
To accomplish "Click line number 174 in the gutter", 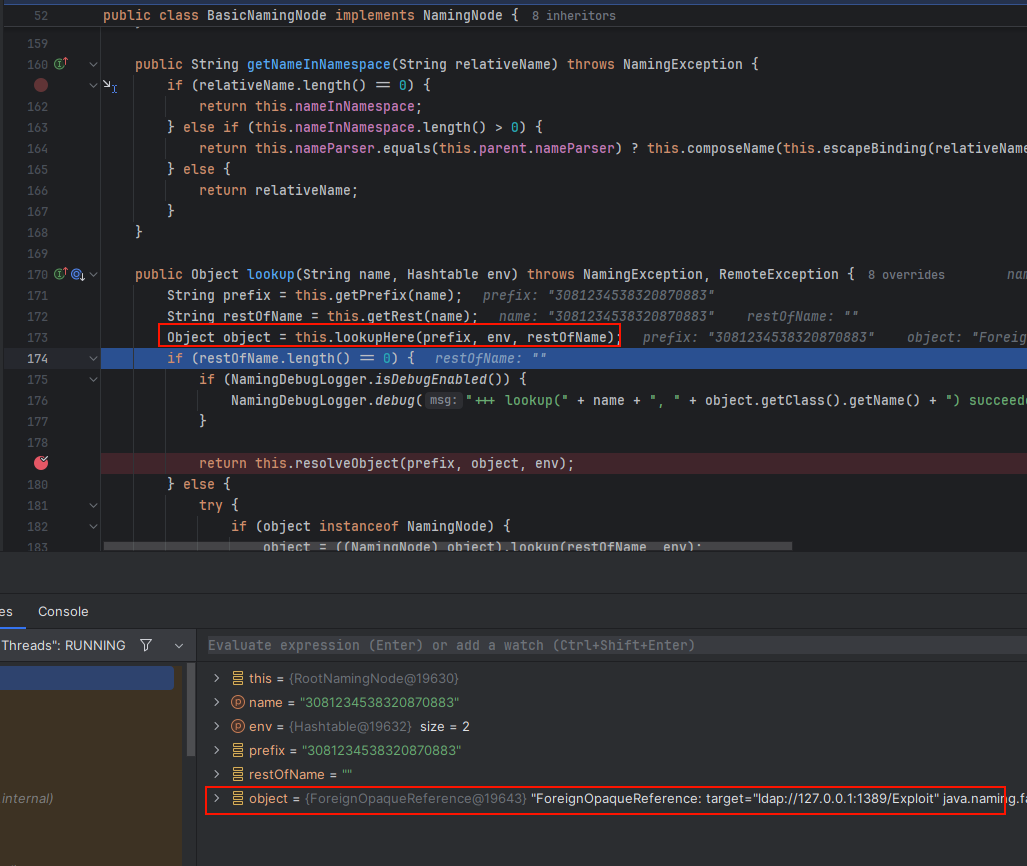I will pyautogui.click(x=37, y=358).
